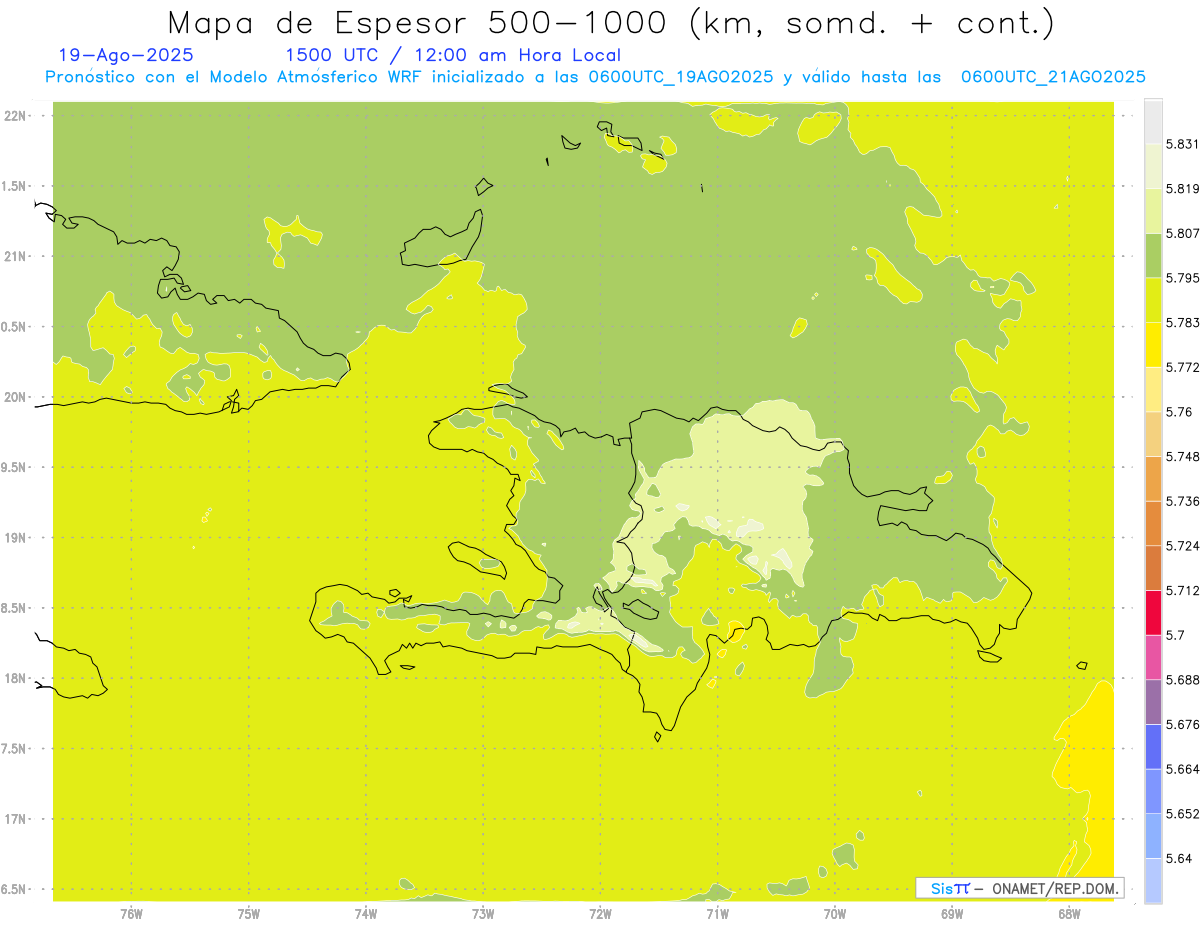Click the 74W longitude label
This screenshot has width=1200, height=927.
366,913
